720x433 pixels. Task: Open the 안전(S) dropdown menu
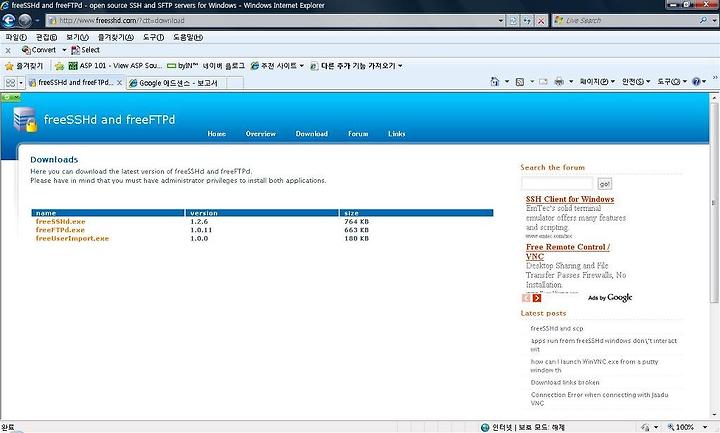pyautogui.click(x=636, y=82)
